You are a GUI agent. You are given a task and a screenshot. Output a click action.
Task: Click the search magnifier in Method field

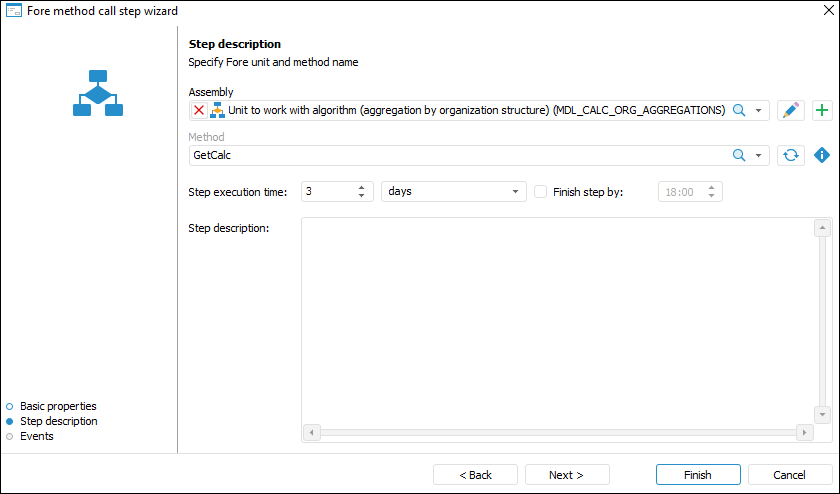click(x=739, y=155)
